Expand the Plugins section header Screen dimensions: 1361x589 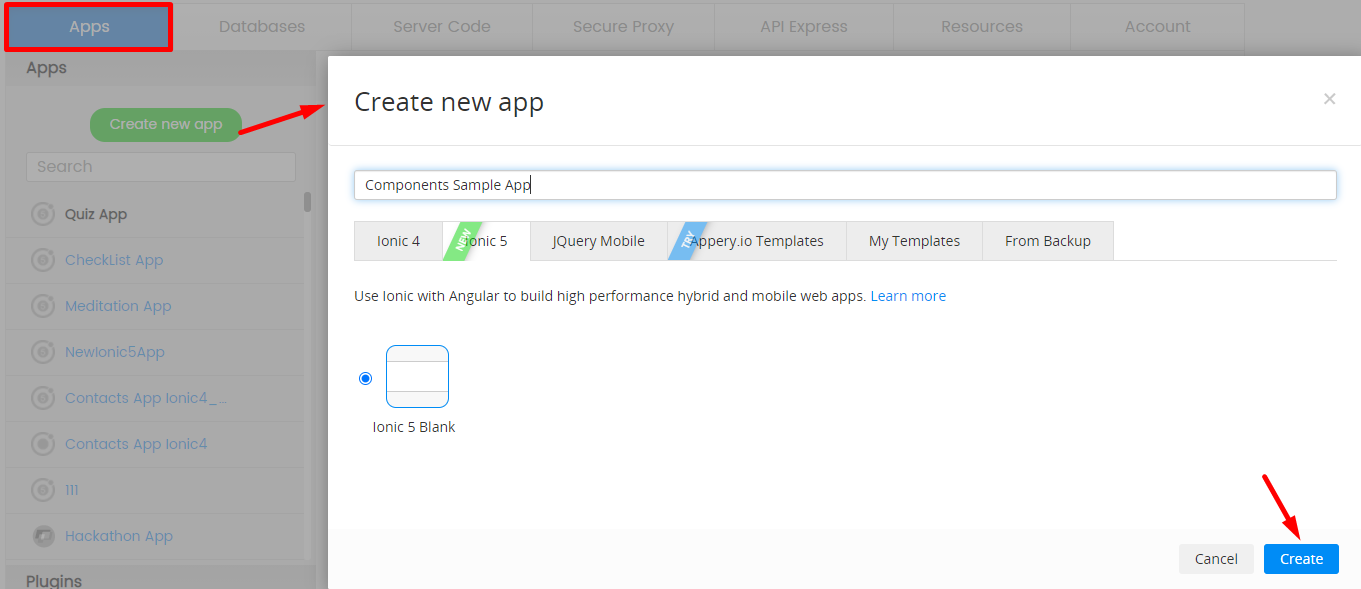pos(161,579)
